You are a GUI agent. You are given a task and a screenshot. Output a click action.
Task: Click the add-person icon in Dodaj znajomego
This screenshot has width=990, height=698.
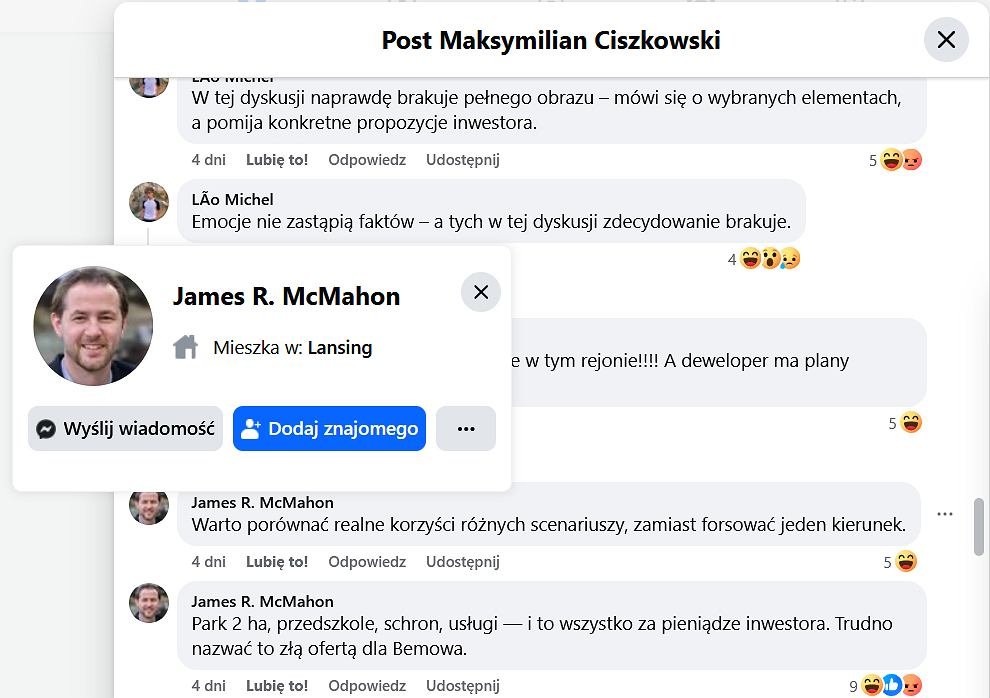(251, 429)
